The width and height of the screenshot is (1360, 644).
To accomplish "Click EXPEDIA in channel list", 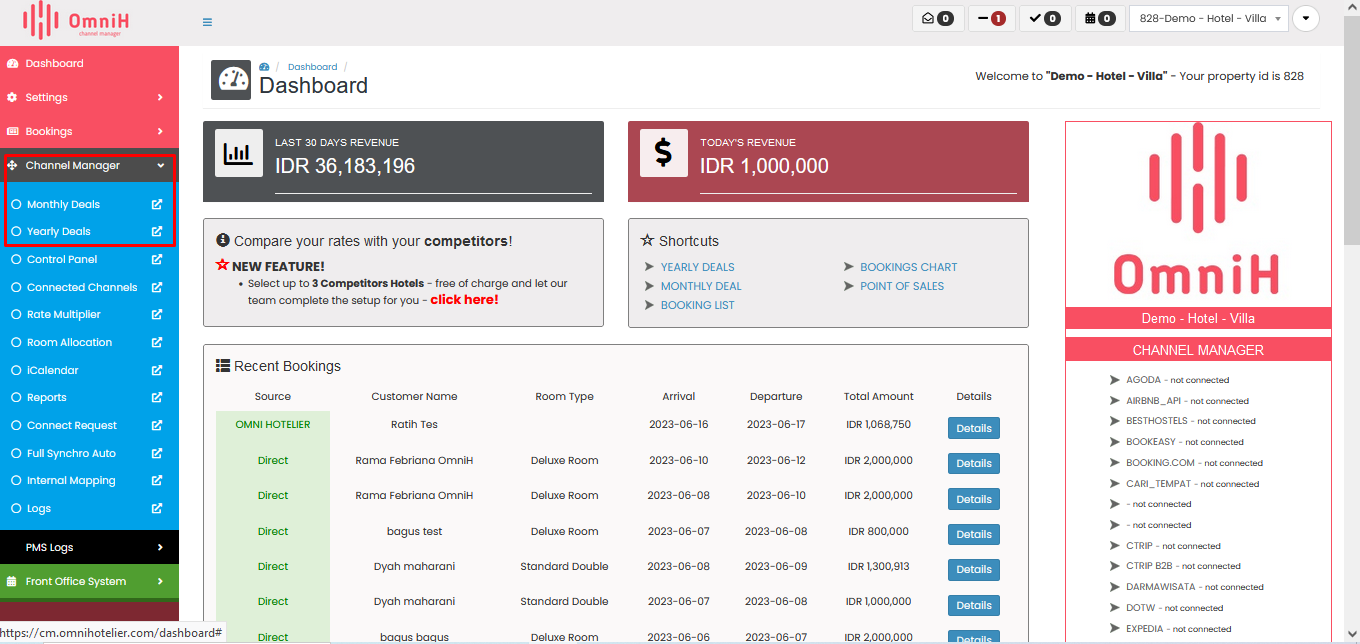I will pyautogui.click(x=1145, y=629).
